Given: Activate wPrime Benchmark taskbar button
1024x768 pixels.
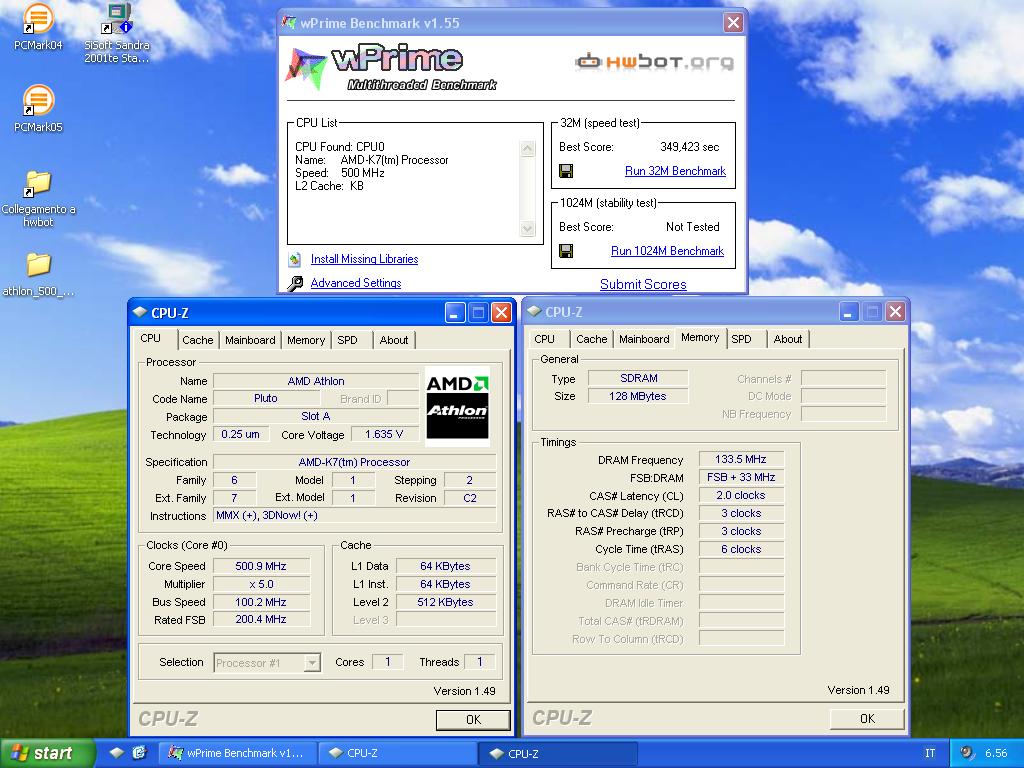Looking at the screenshot, I should point(239,753).
